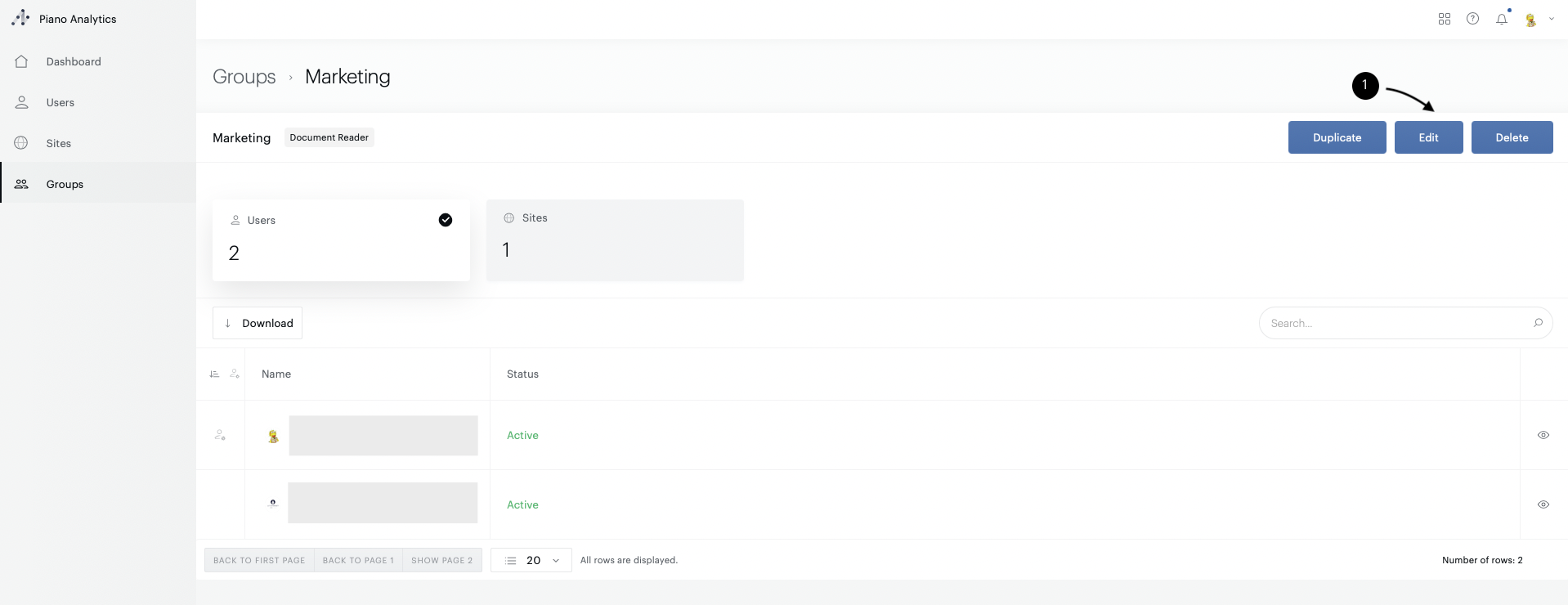This screenshot has width=1568, height=605.
Task: Open the notifications bell
Action: pyautogui.click(x=1502, y=19)
